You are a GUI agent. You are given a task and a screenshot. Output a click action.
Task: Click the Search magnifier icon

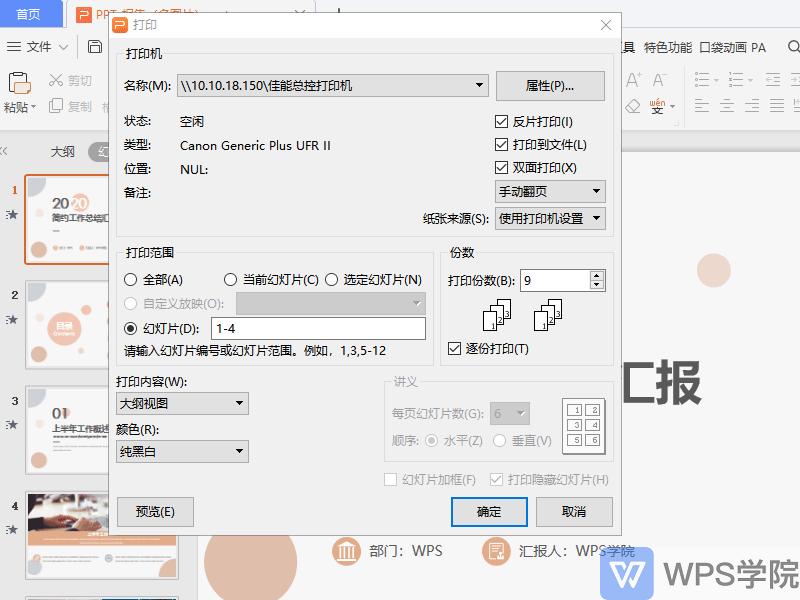tap(791, 47)
